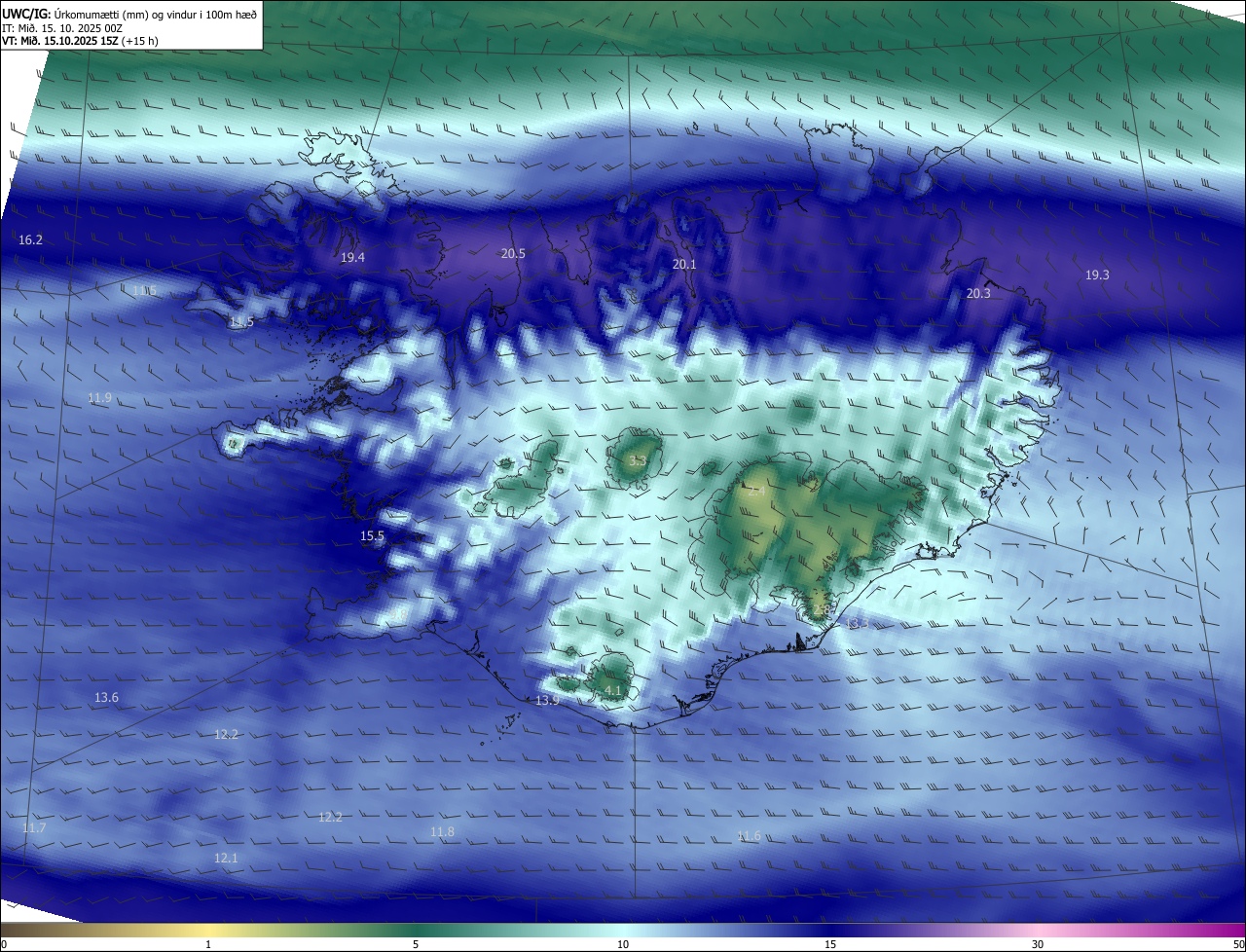Click the 16.2 value label
Viewport: 1246px width, 952px height.
coord(30,239)
